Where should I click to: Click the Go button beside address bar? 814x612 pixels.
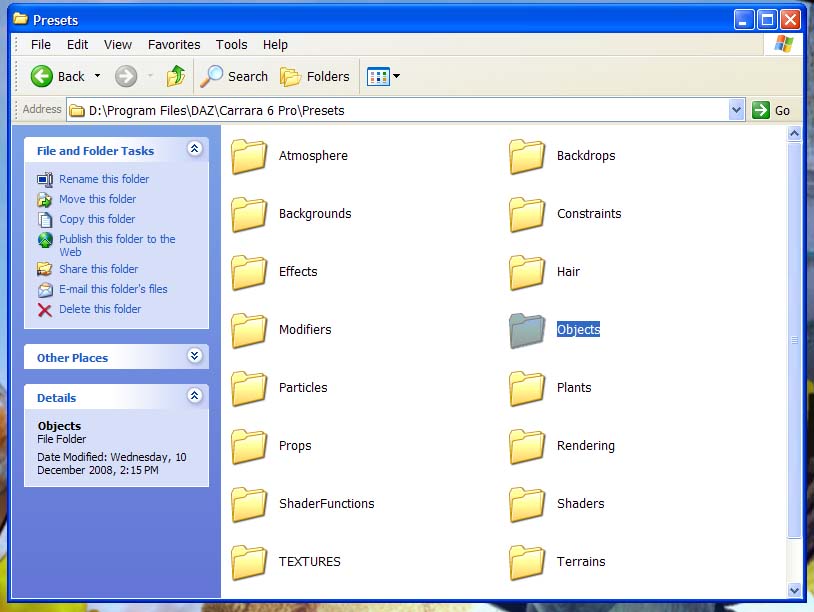(x=771, y=110)
